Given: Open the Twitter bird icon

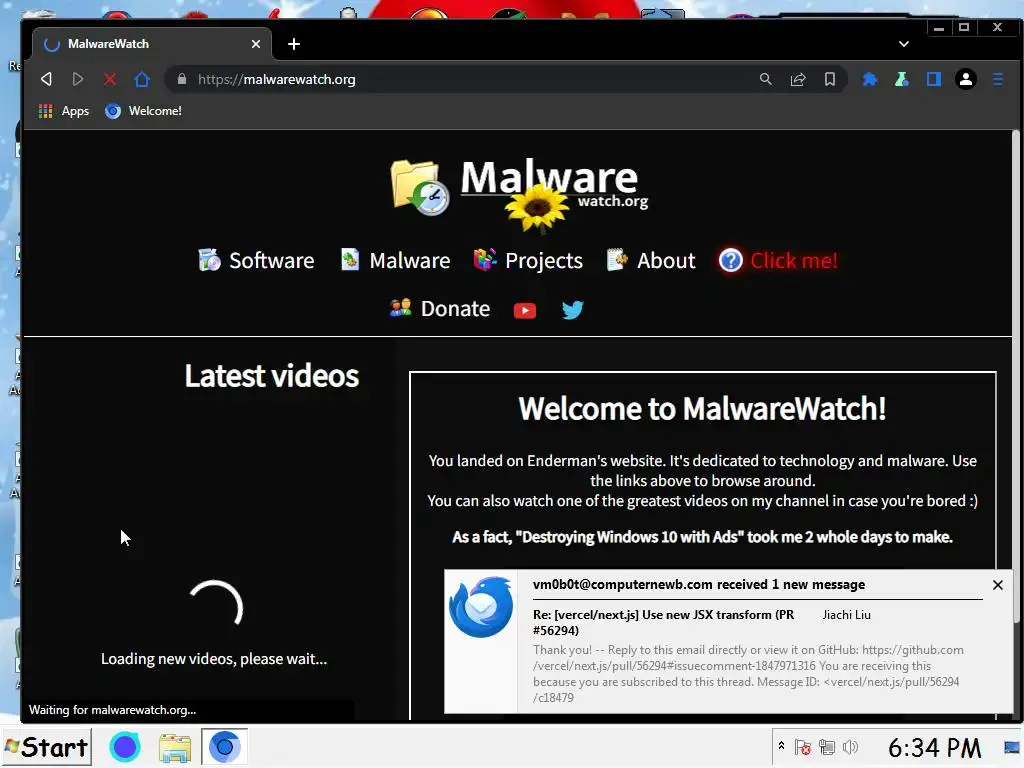Looking at the screenshot, I should 573,310.
